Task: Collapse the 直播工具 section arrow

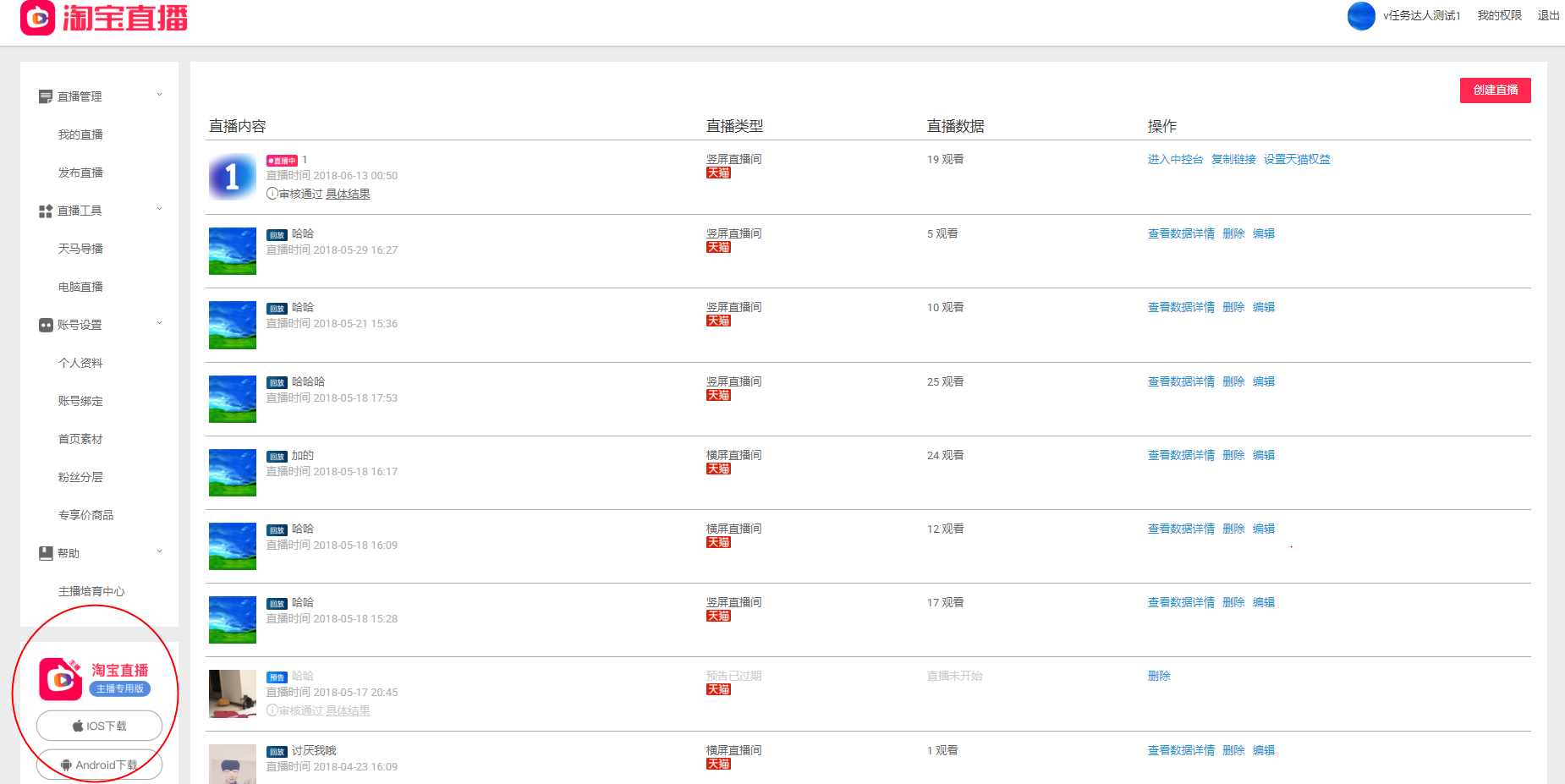Action: coord(159,209)
